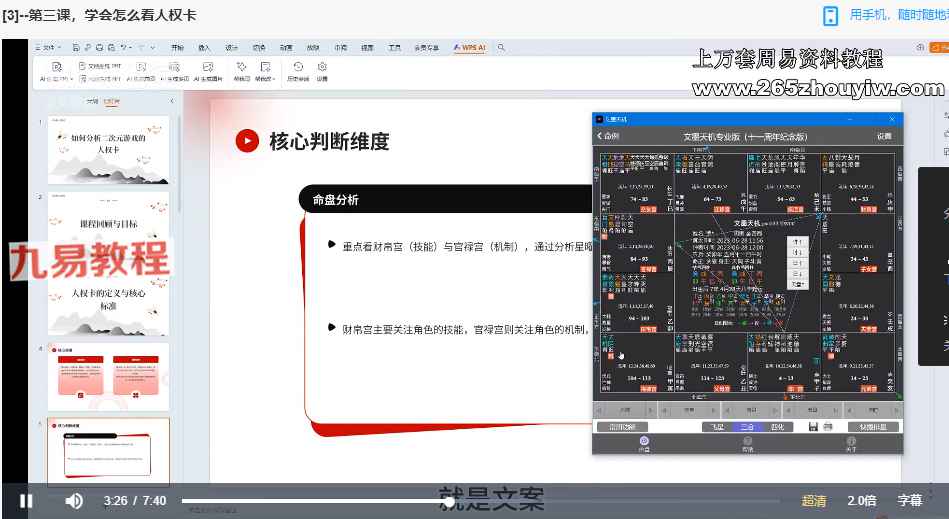949x519 pixels.
Task: Click the save disk icon in chart app
Action: [x=813, y=427]
